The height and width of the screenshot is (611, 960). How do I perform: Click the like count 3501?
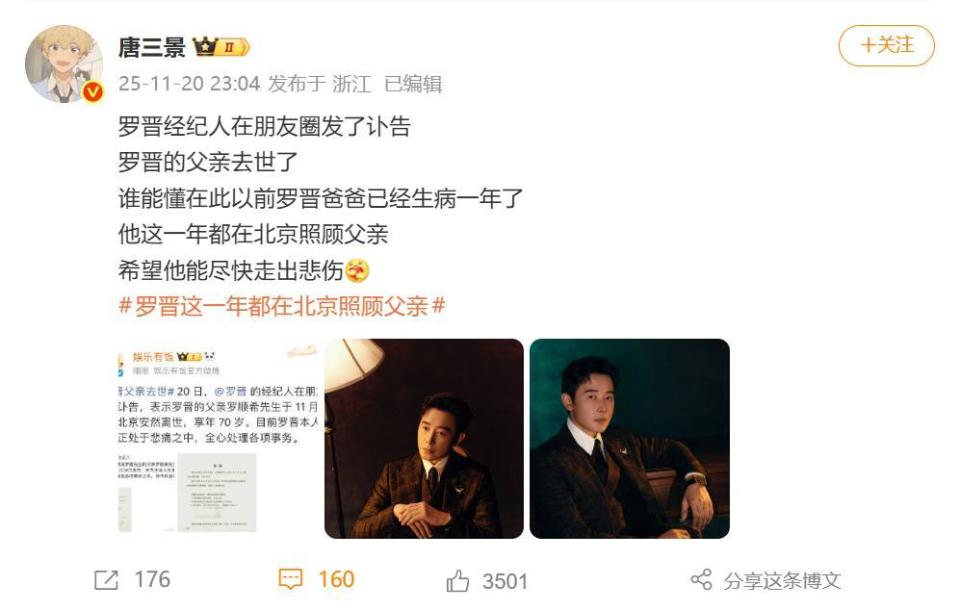504,581
